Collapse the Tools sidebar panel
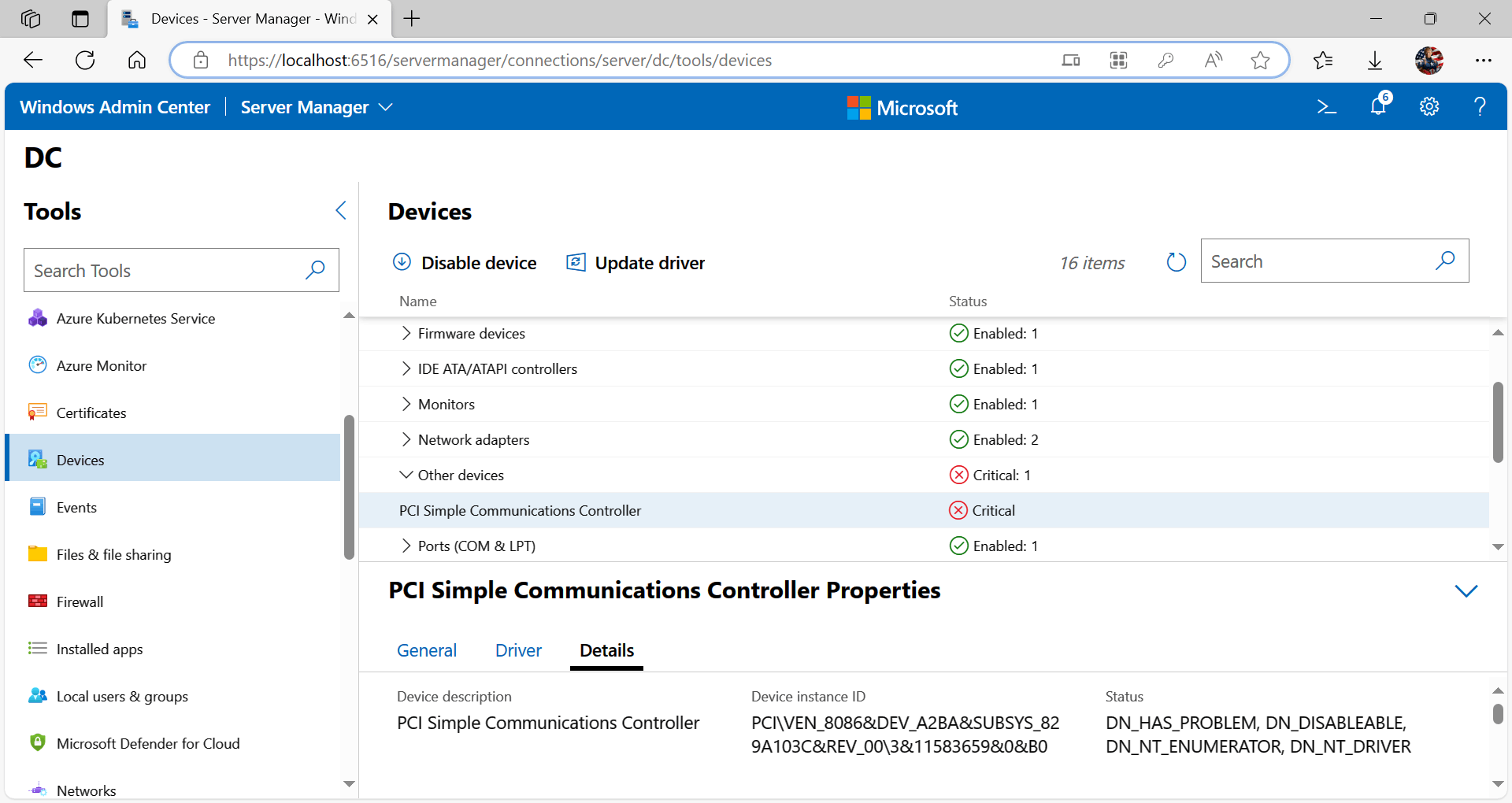 click(x=341, y=210)
